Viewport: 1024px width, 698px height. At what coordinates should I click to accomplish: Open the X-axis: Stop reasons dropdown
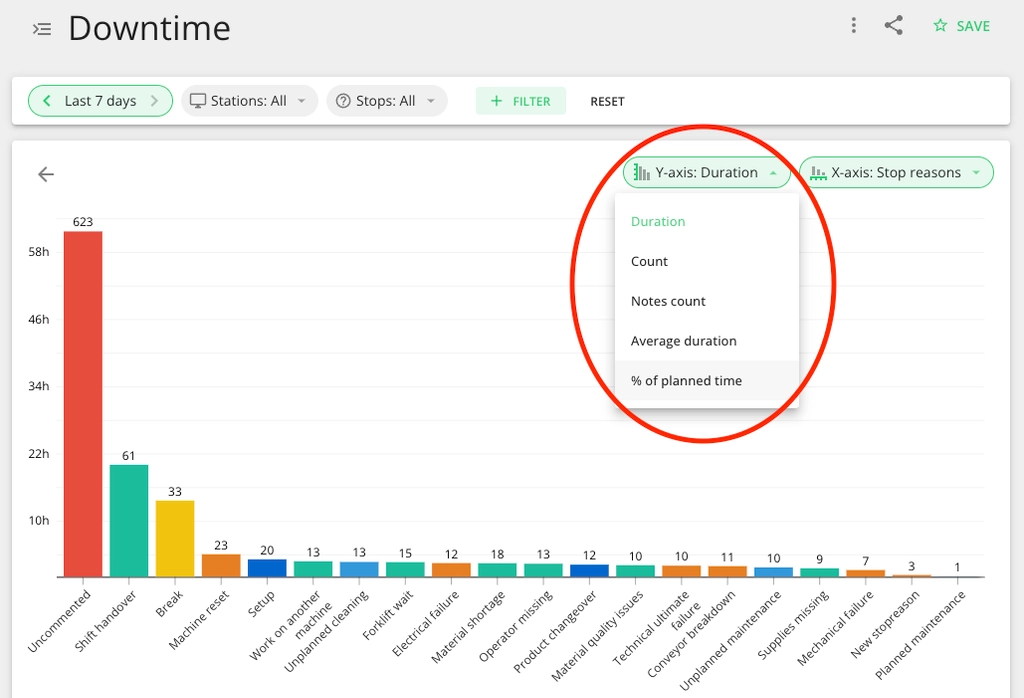click(x=896, y=172)
